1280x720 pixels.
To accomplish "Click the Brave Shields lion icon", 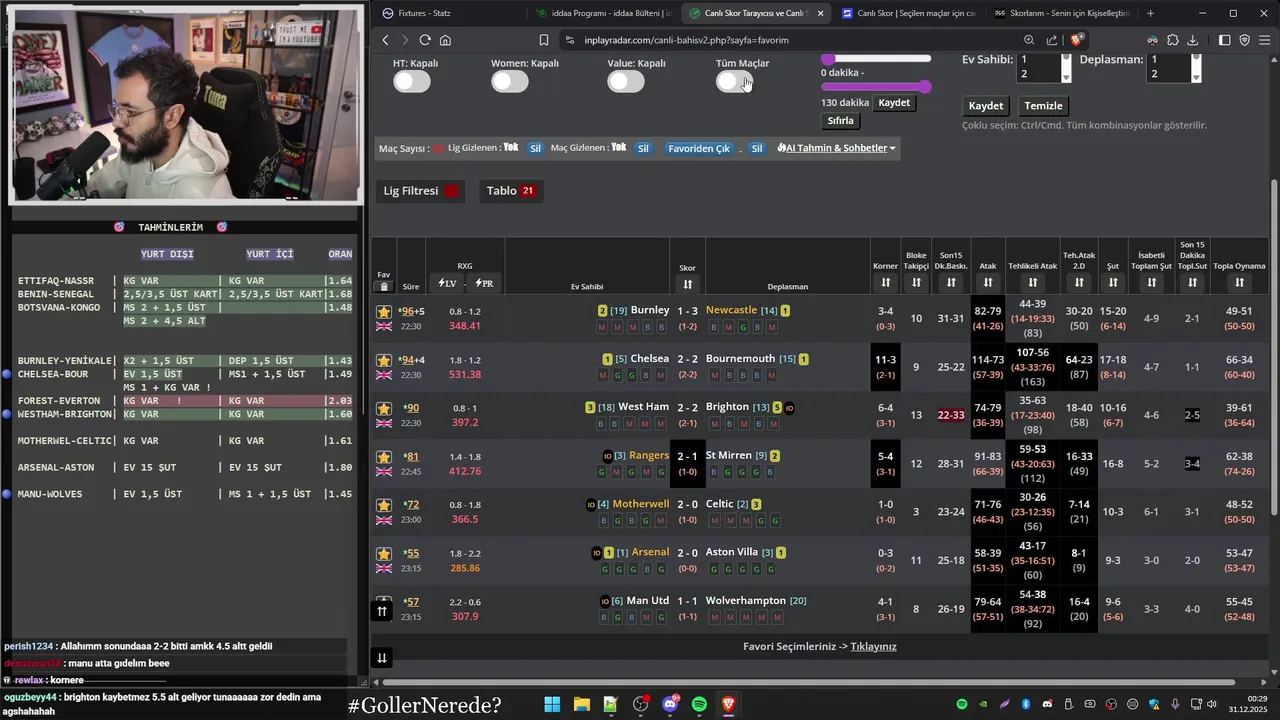I will click(1077, 40).
